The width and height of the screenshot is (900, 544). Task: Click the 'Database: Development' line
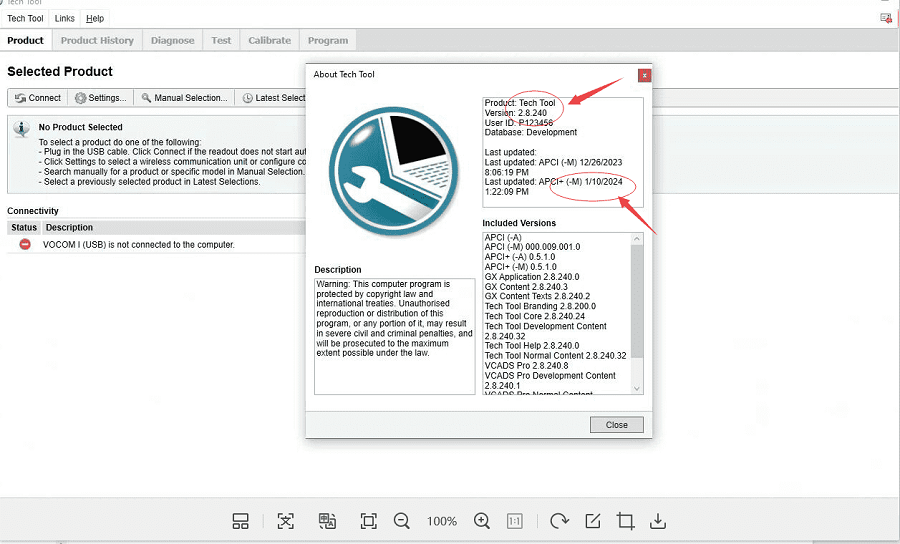tap(531, 132)
